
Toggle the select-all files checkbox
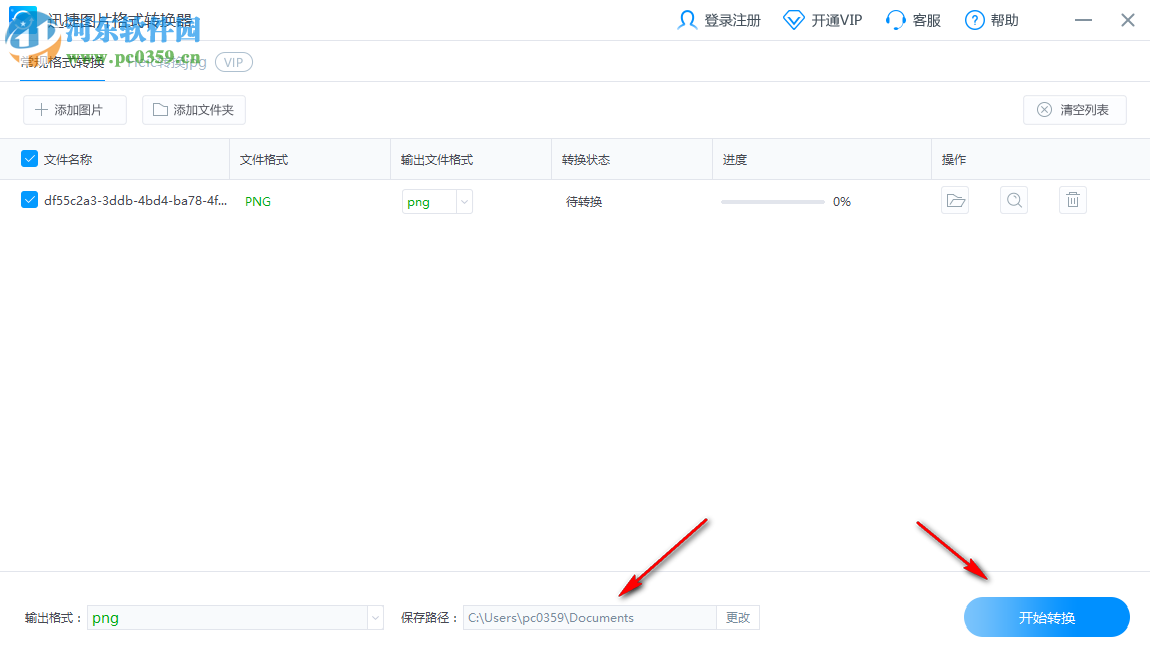point(28,158)
